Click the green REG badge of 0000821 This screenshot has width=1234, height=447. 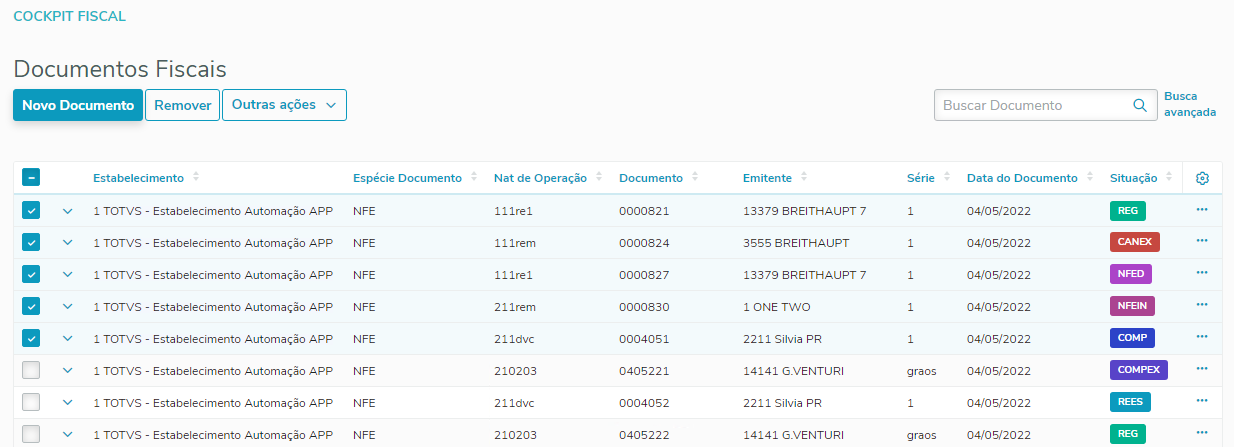pos(1128,211)
